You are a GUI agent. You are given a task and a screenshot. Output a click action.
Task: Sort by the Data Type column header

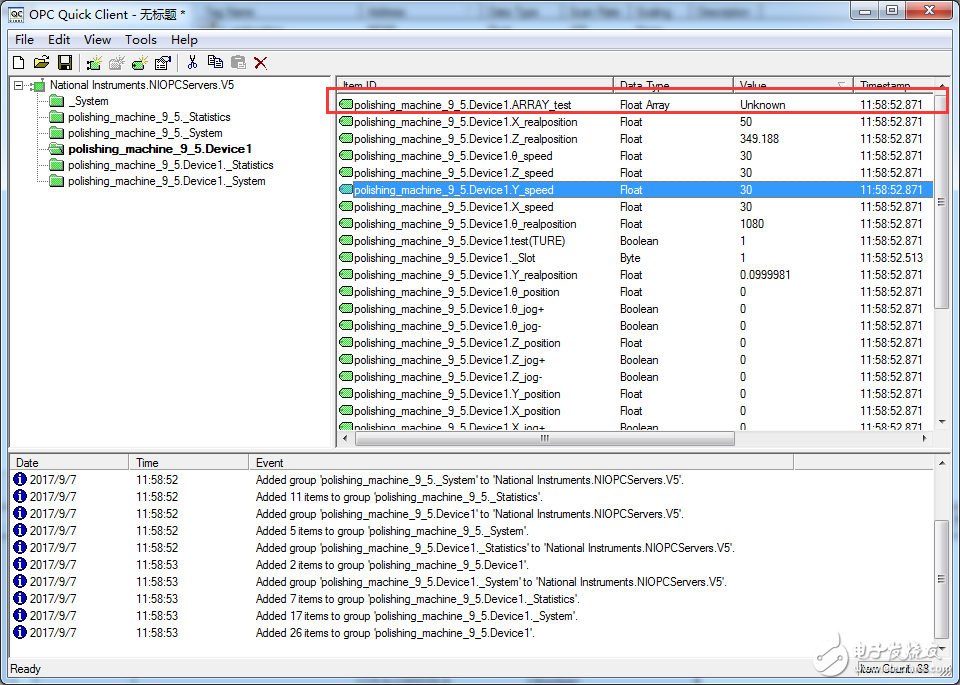[673, 85]
